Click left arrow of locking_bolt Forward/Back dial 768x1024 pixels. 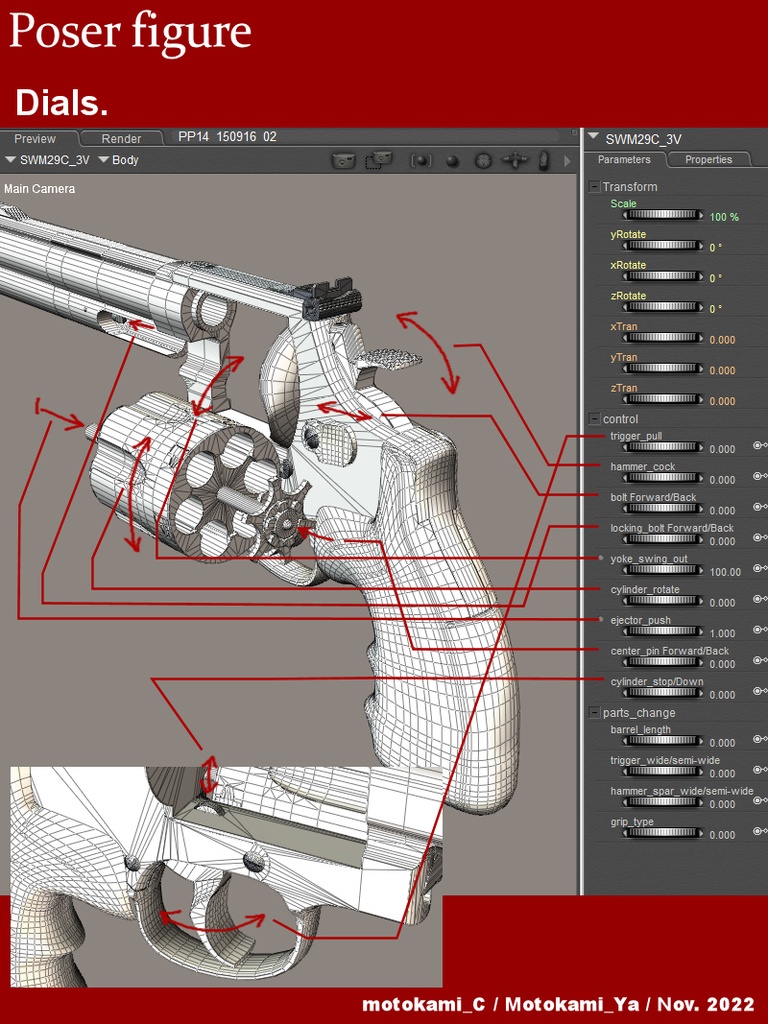point(626,539)
